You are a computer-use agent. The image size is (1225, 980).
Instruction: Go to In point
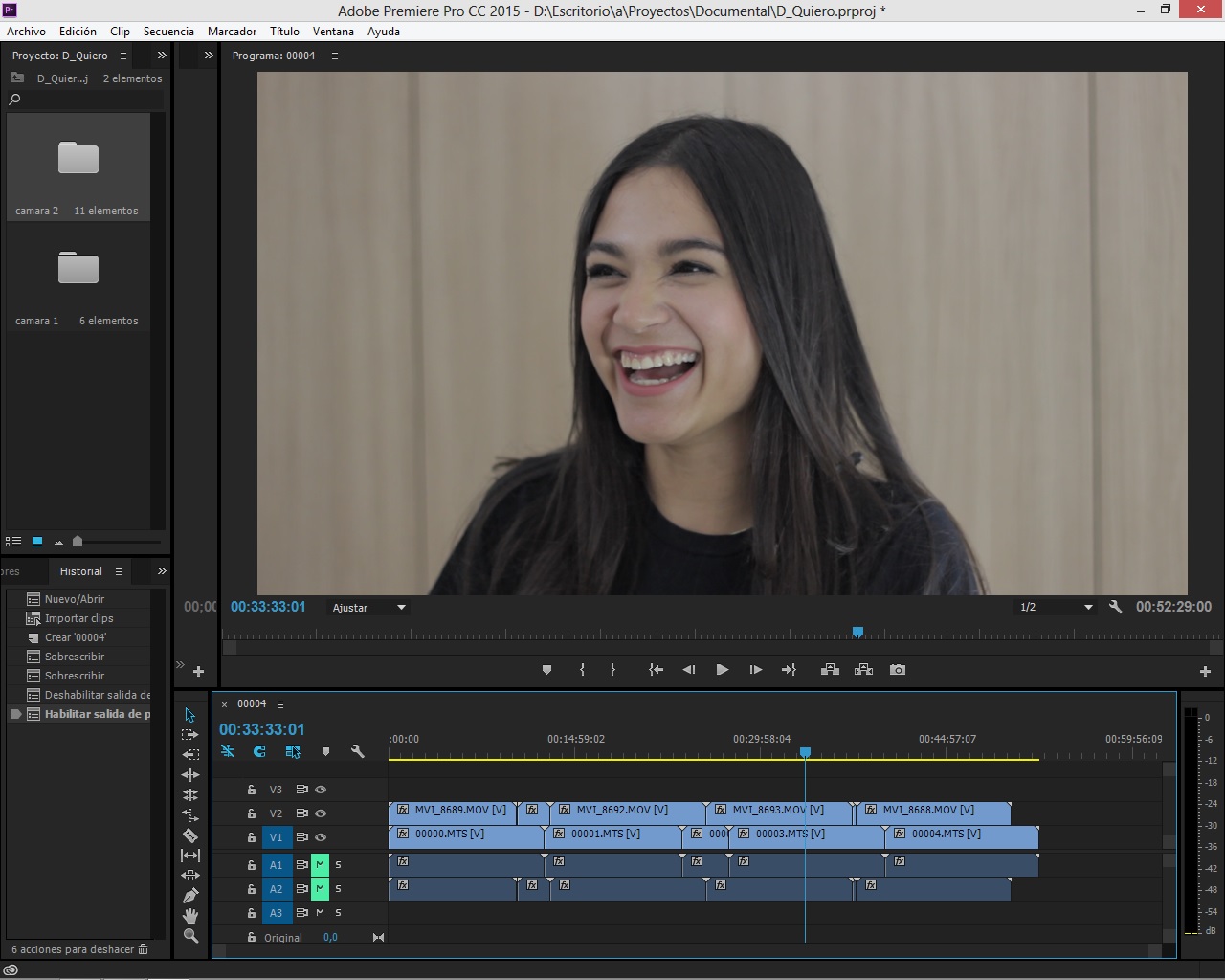click(x=656, y=670)
